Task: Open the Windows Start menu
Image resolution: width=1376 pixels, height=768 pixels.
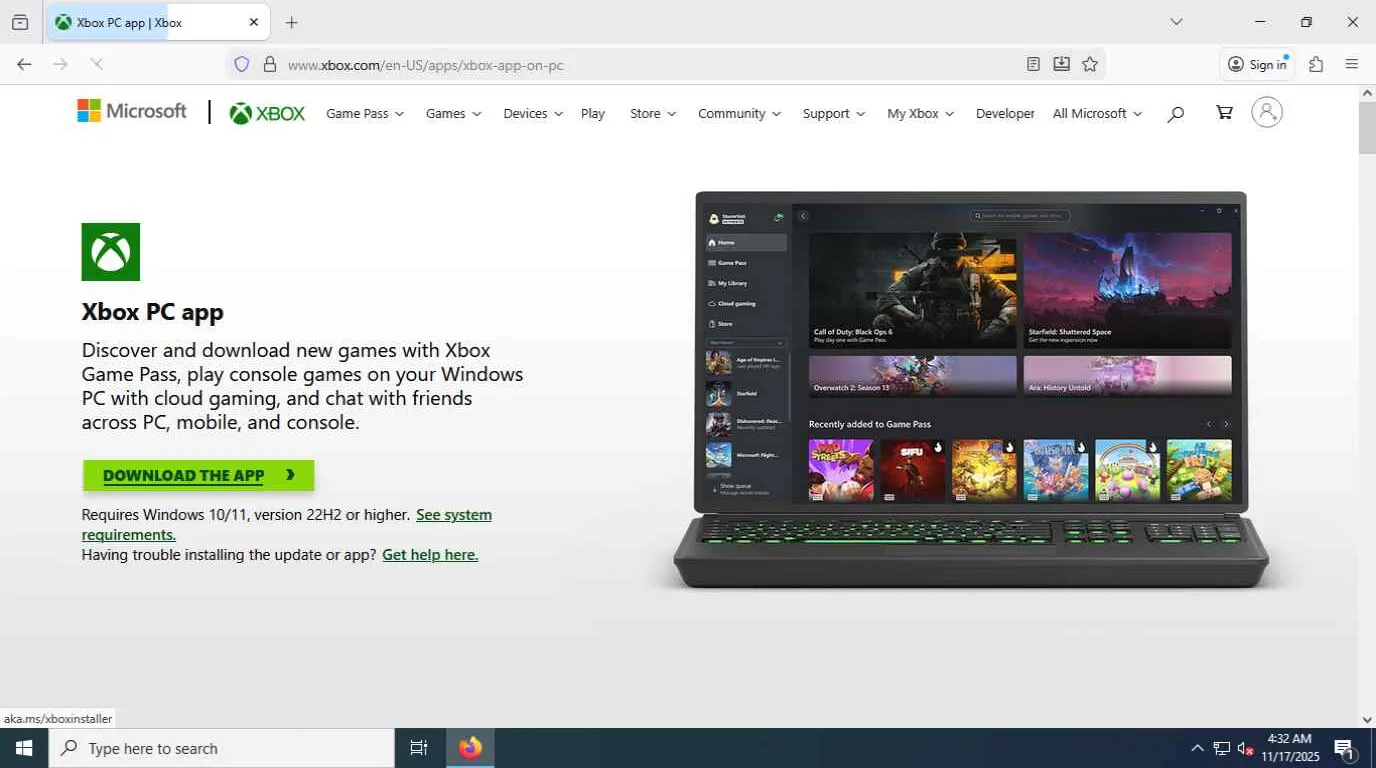Action: 24,748
